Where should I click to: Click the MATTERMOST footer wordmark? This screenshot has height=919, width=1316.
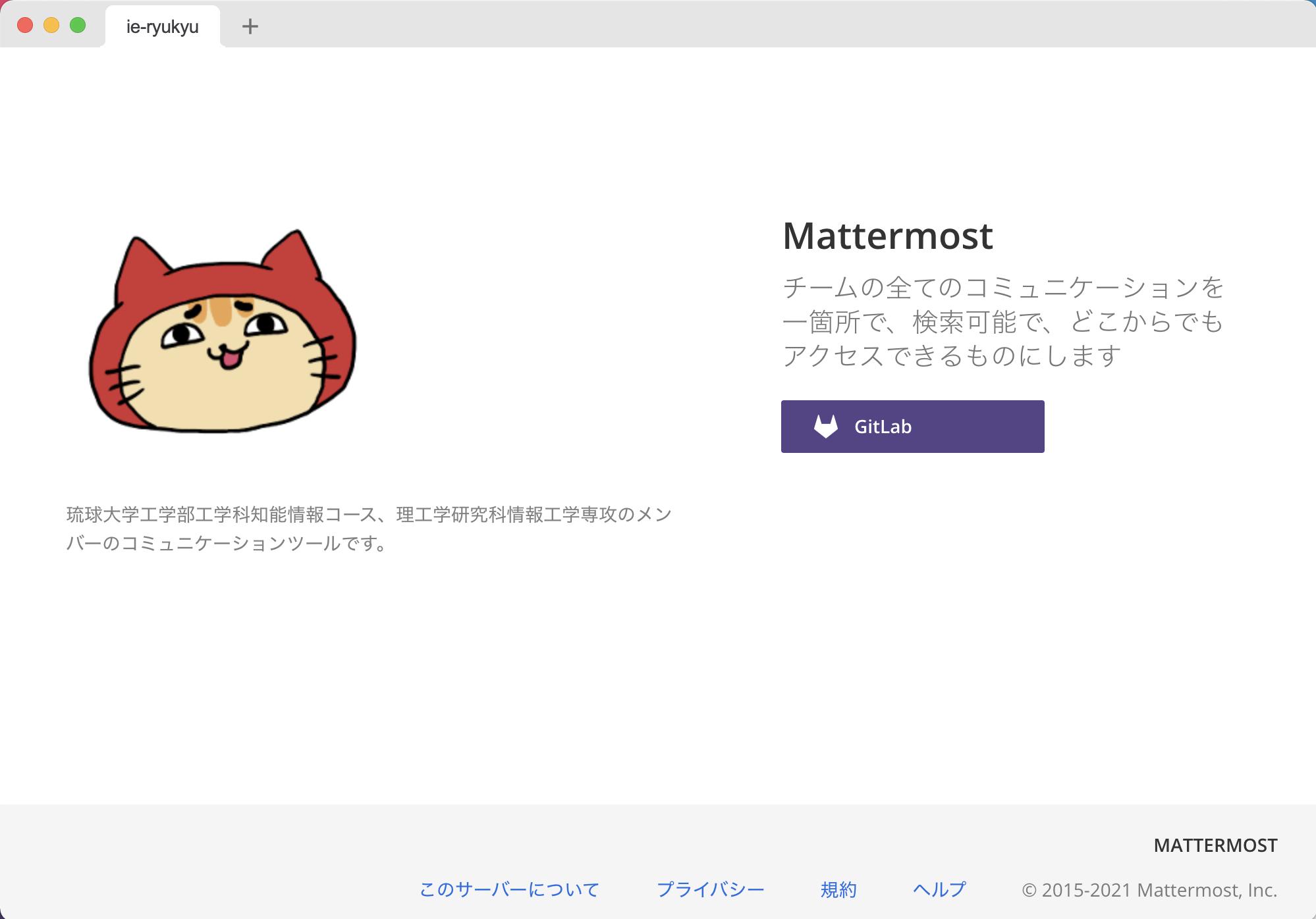tap(1215, 845)
